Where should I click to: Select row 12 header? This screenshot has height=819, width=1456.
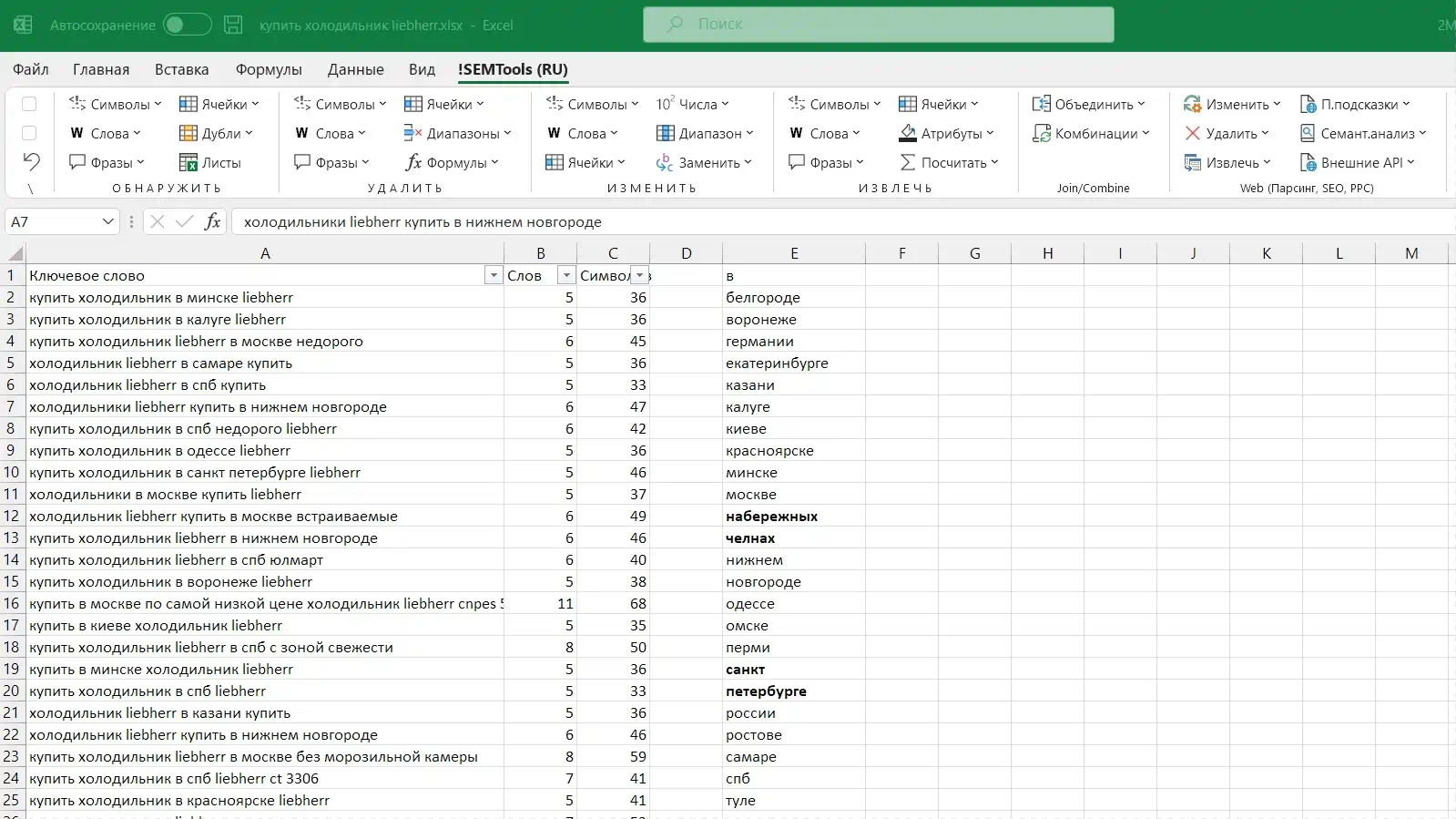(12, 516)
